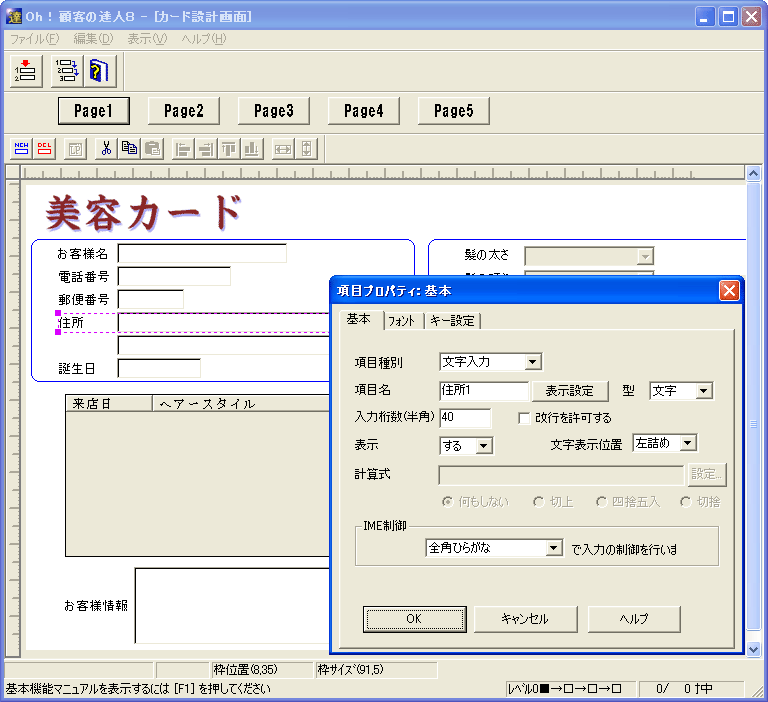Click the 項目名 field containing 住所1
This screenshot has height=702, width=768.
pyautogui.click(x=483, y=390)
